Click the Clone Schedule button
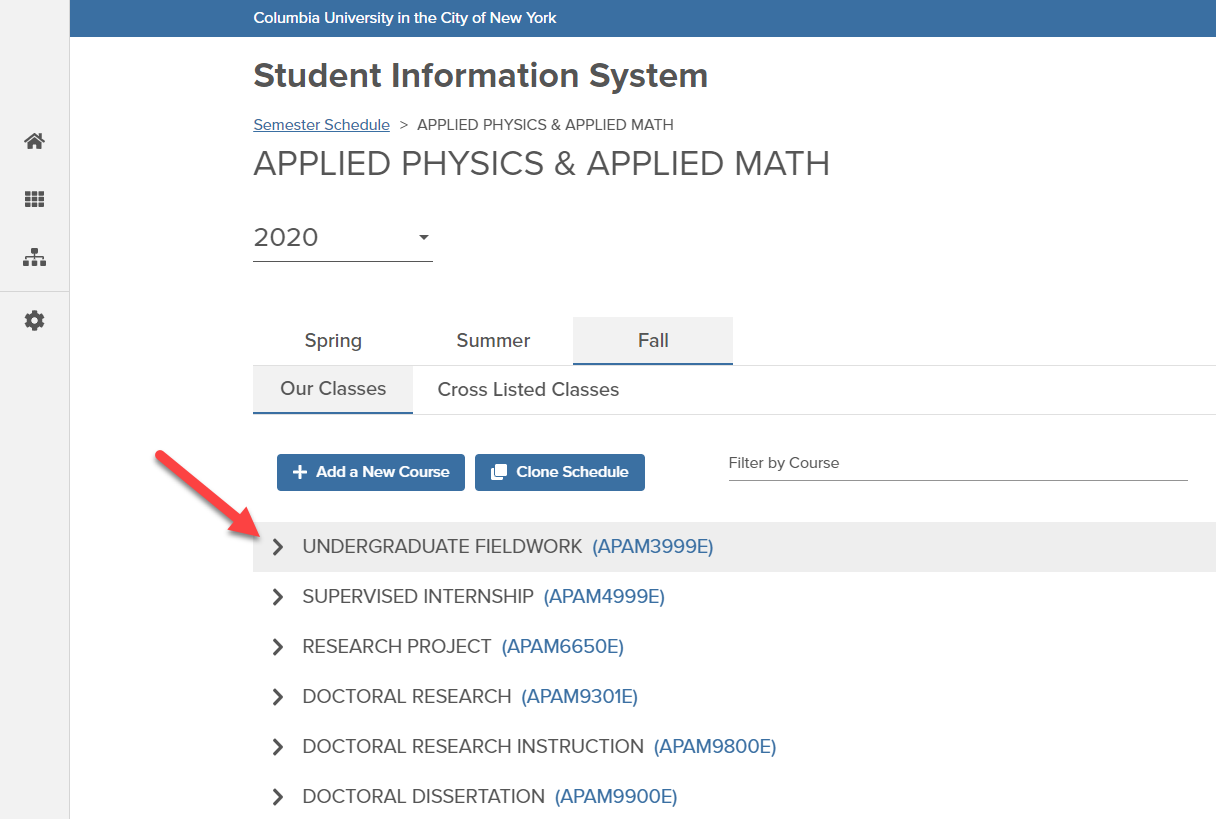The image size is (1216, 819). (x=560, y=472)
